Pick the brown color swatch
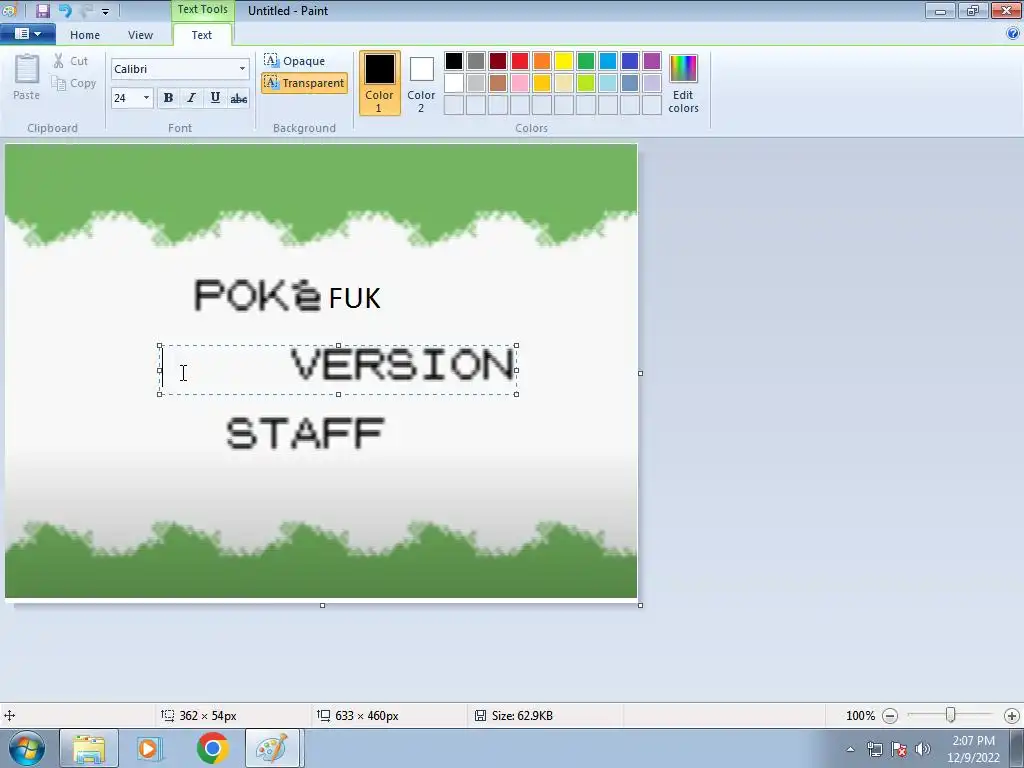This screenshot has height=768, width=1024. 498,83
